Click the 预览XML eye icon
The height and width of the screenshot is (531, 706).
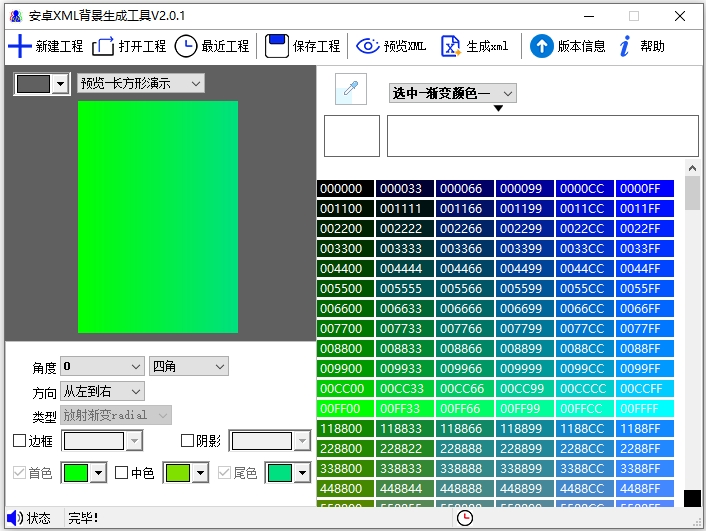(x=368, y=46)
